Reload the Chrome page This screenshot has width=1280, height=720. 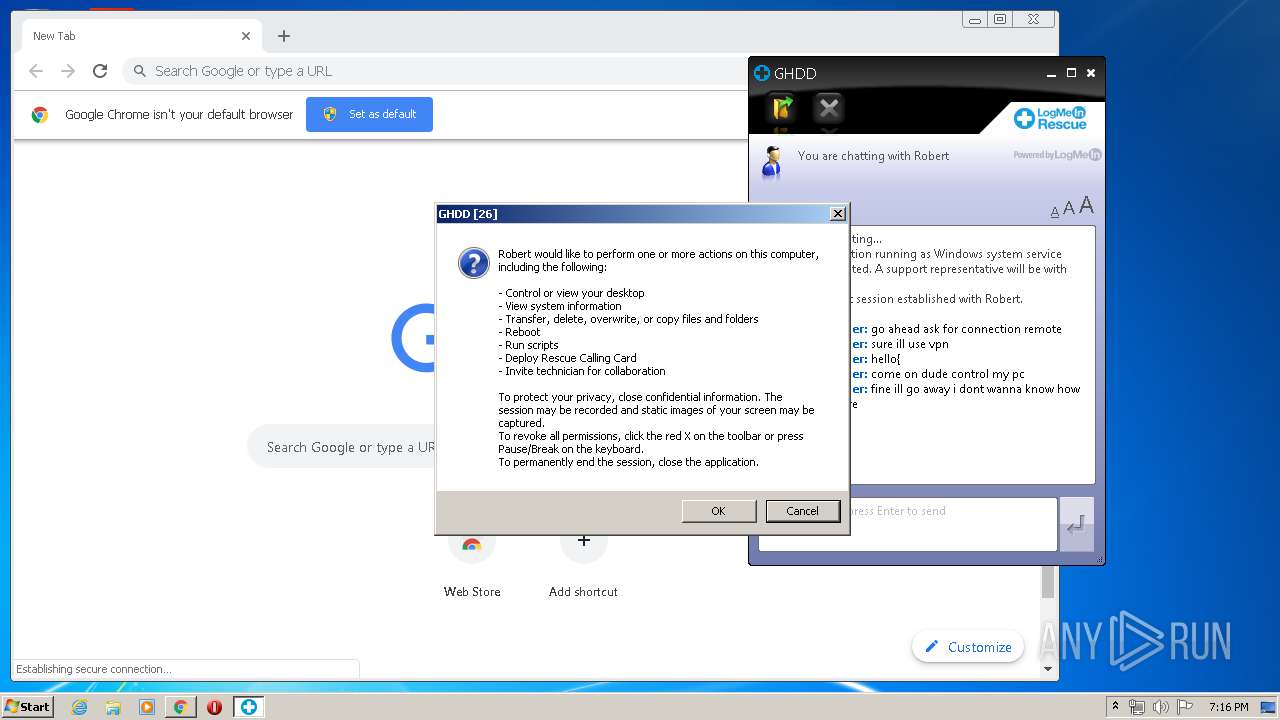[100, 71]
